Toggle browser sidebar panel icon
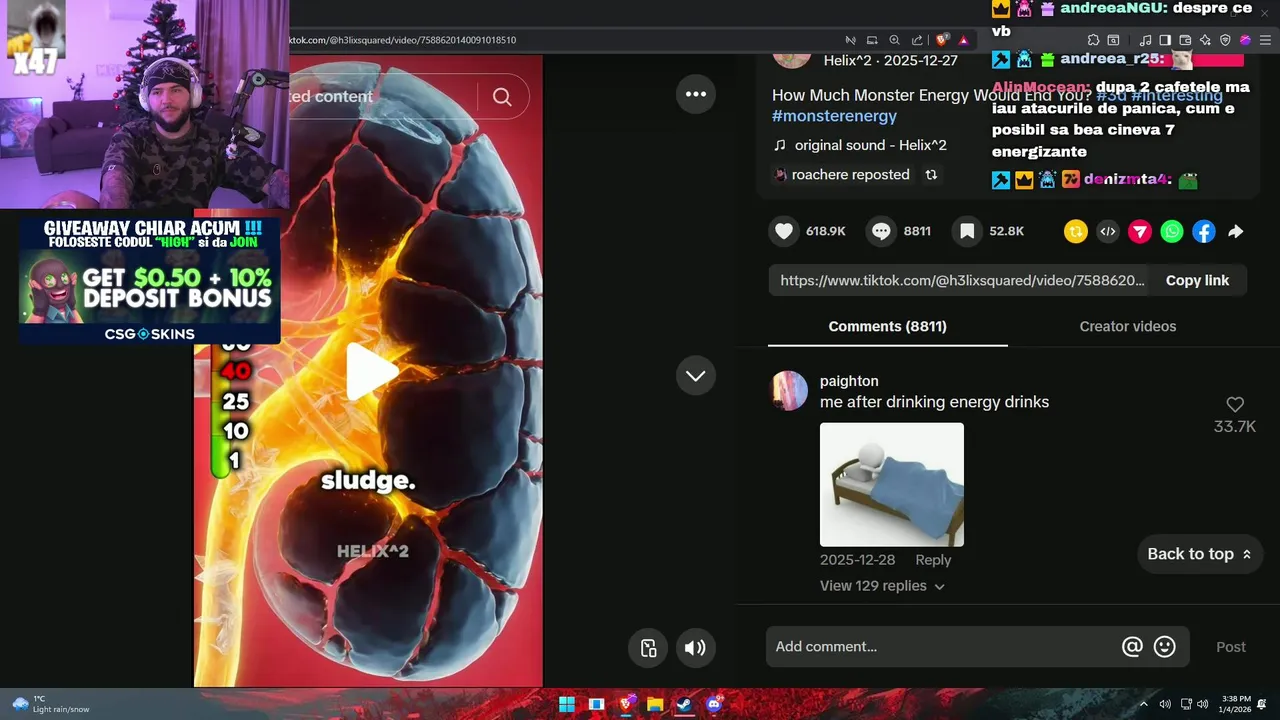 click(x=1166, y=40)
